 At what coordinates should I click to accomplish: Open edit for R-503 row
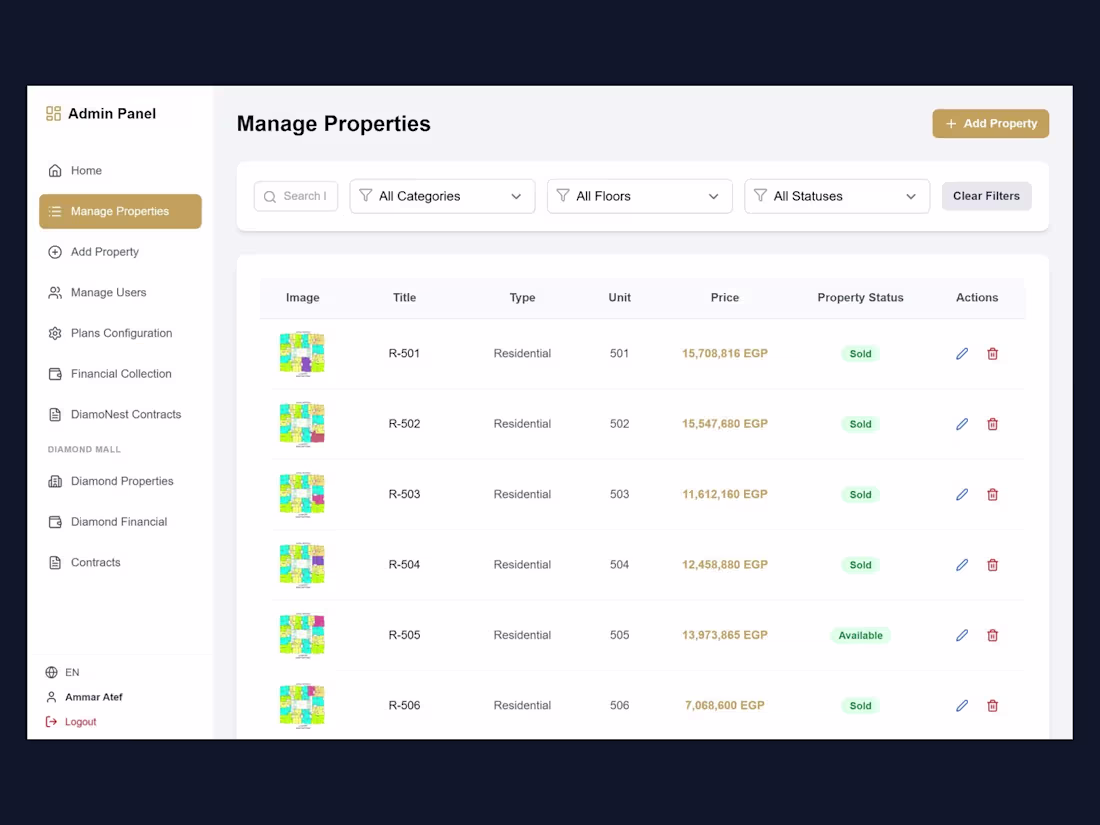[x=962, y=495]
